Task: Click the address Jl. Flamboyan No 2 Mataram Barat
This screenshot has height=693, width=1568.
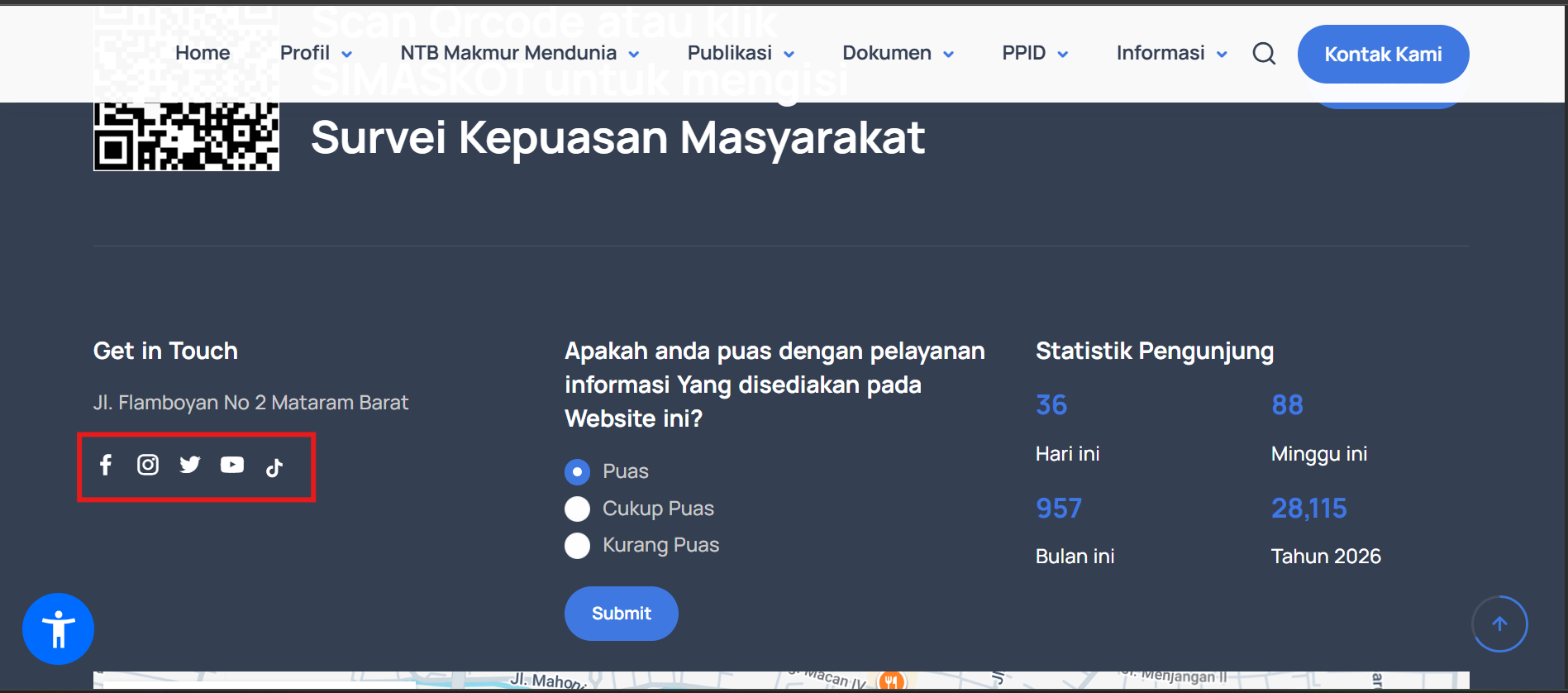Action: [x=250, y=403]
